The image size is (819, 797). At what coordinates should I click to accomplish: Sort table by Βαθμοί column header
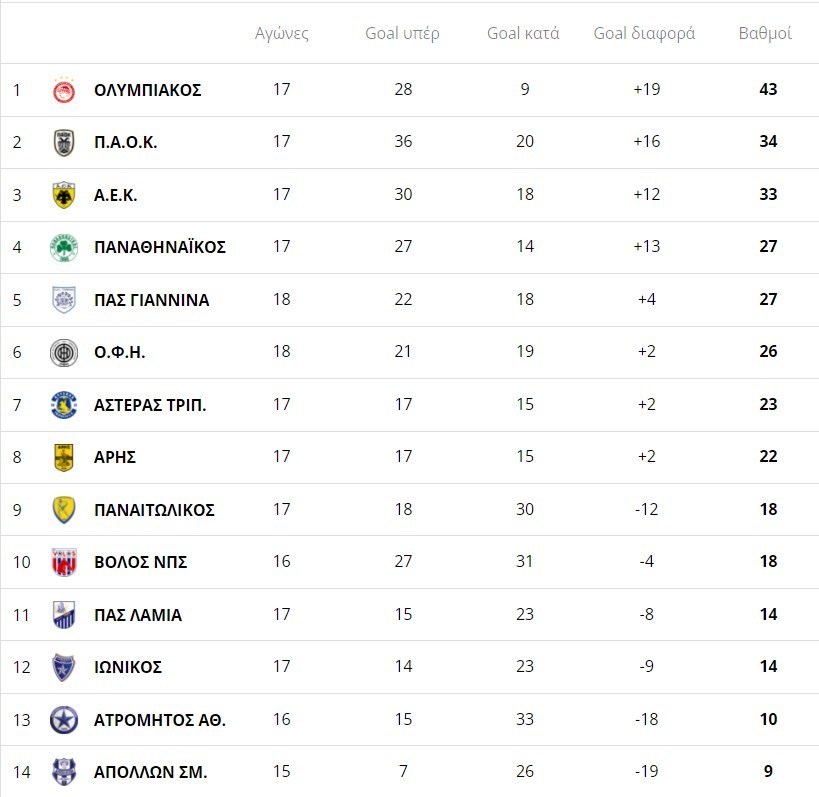[765, 33]
